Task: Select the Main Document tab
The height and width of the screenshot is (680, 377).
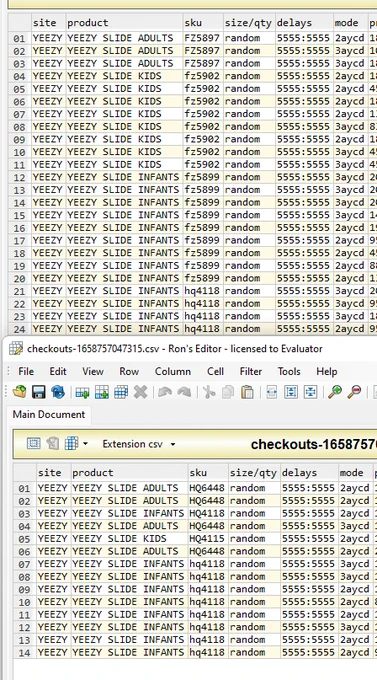Action: pyautogui.click(x=49, y=414)
